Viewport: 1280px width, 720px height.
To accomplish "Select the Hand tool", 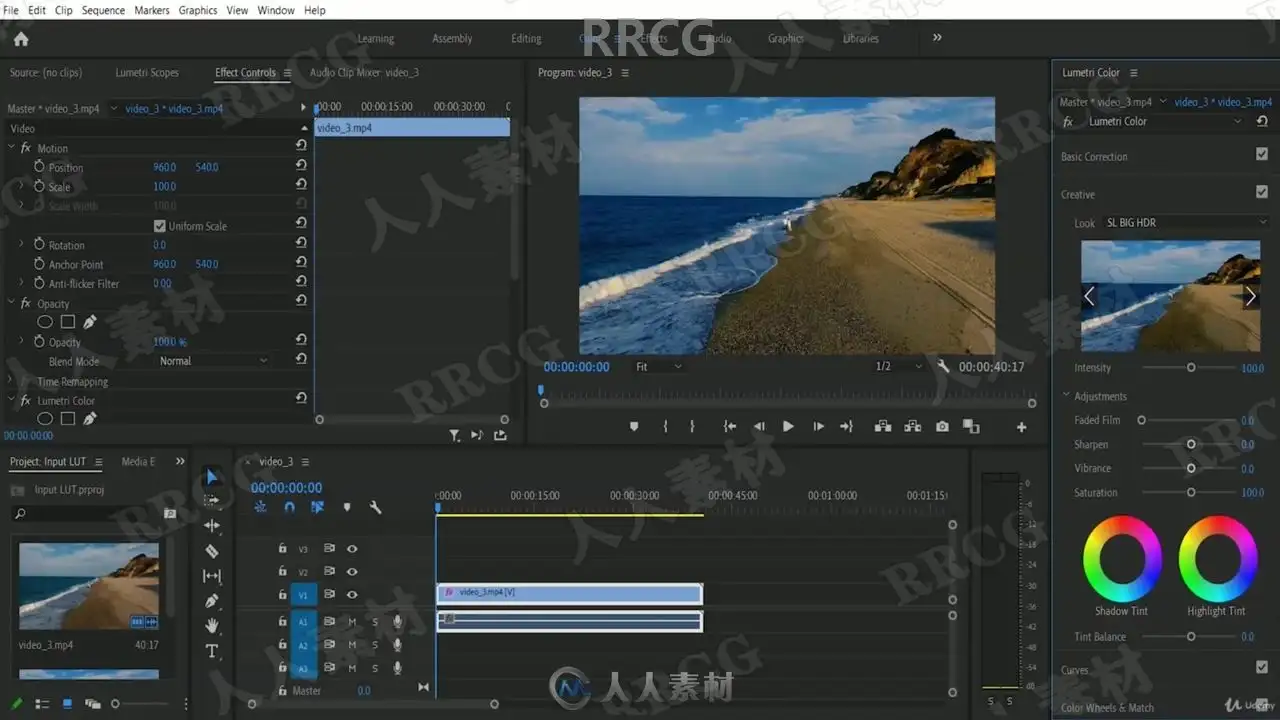I will [212, 626].
